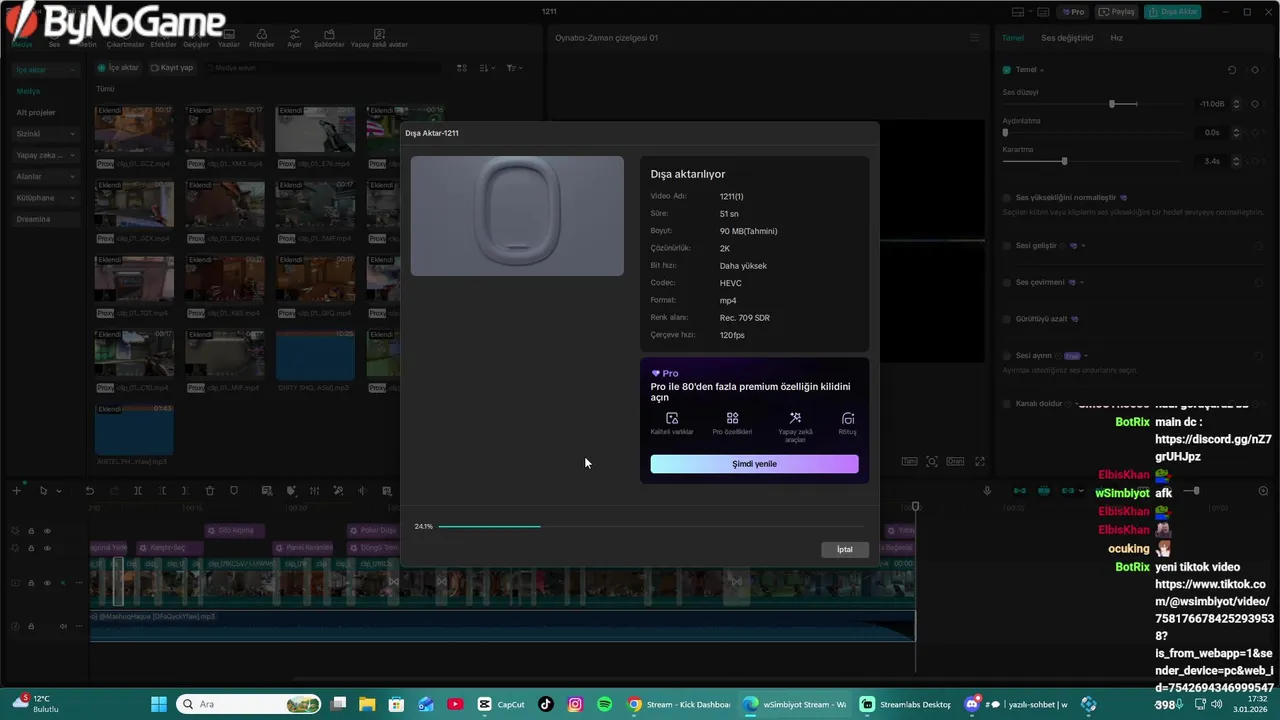Expand Sesi geliştir options arrow
The height and width of the screenshot is (720, 1280).
(1082, 246)
